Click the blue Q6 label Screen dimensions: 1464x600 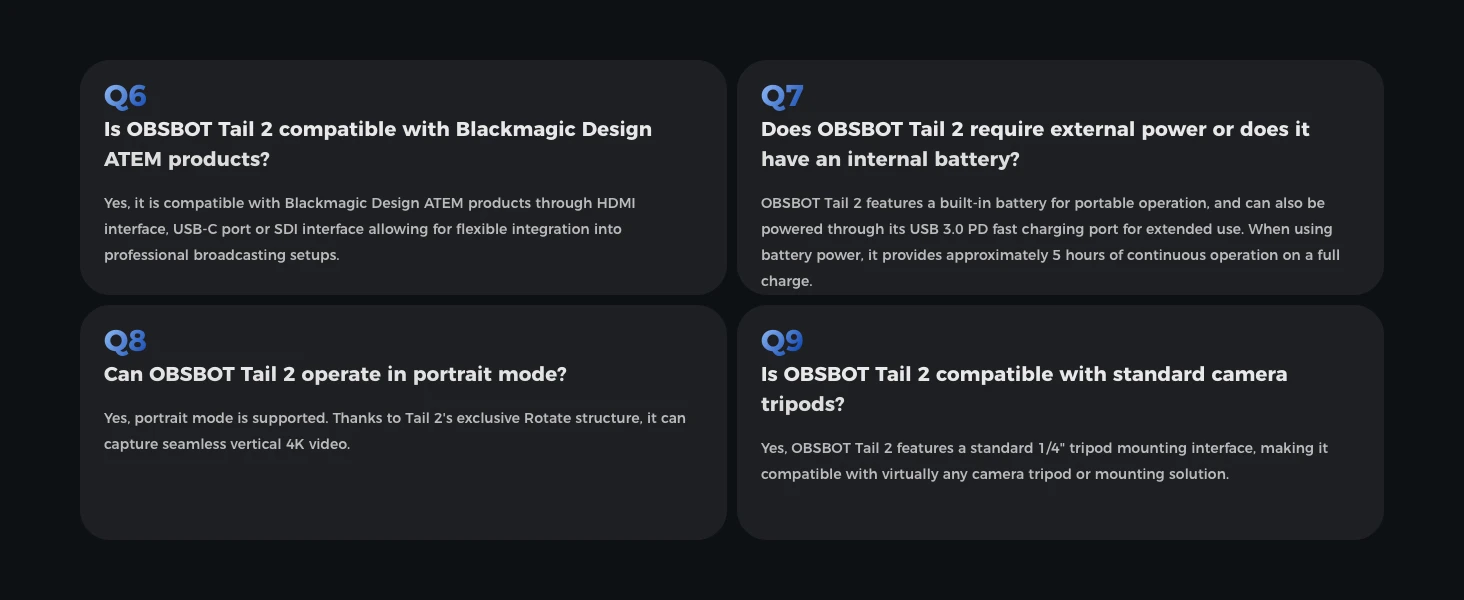point(125,96)
